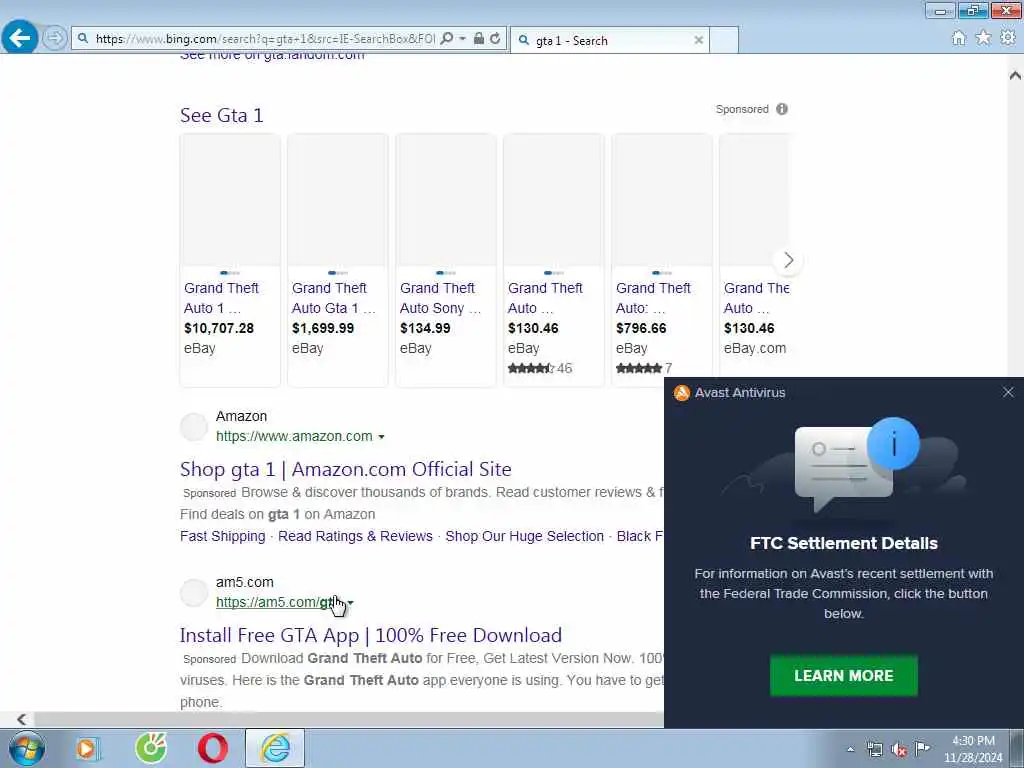Image resolution: width=1024 pixels, height=768 pixels.
Task: Click the search magnifier in address bar
Action: click(447, 39)
